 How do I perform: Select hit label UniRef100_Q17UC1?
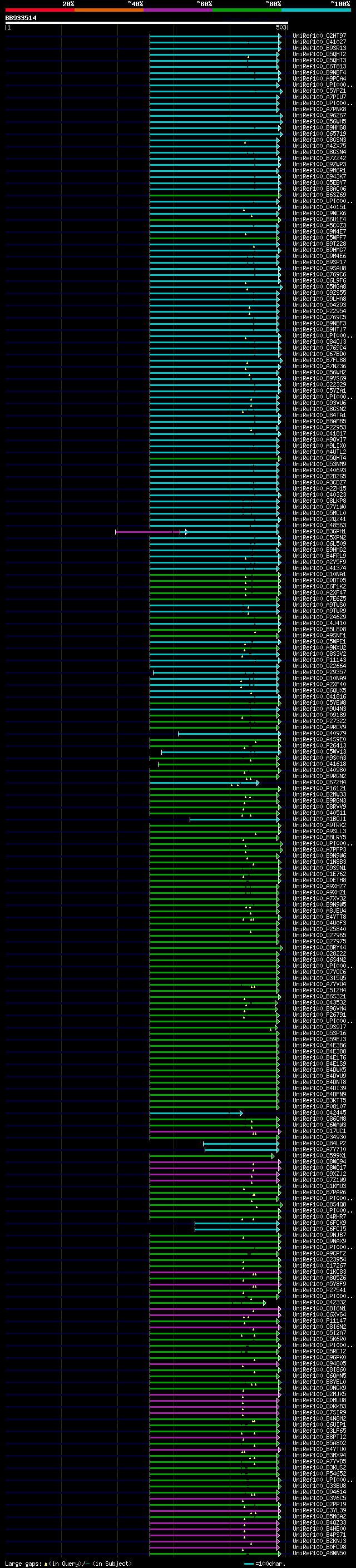319,1131
